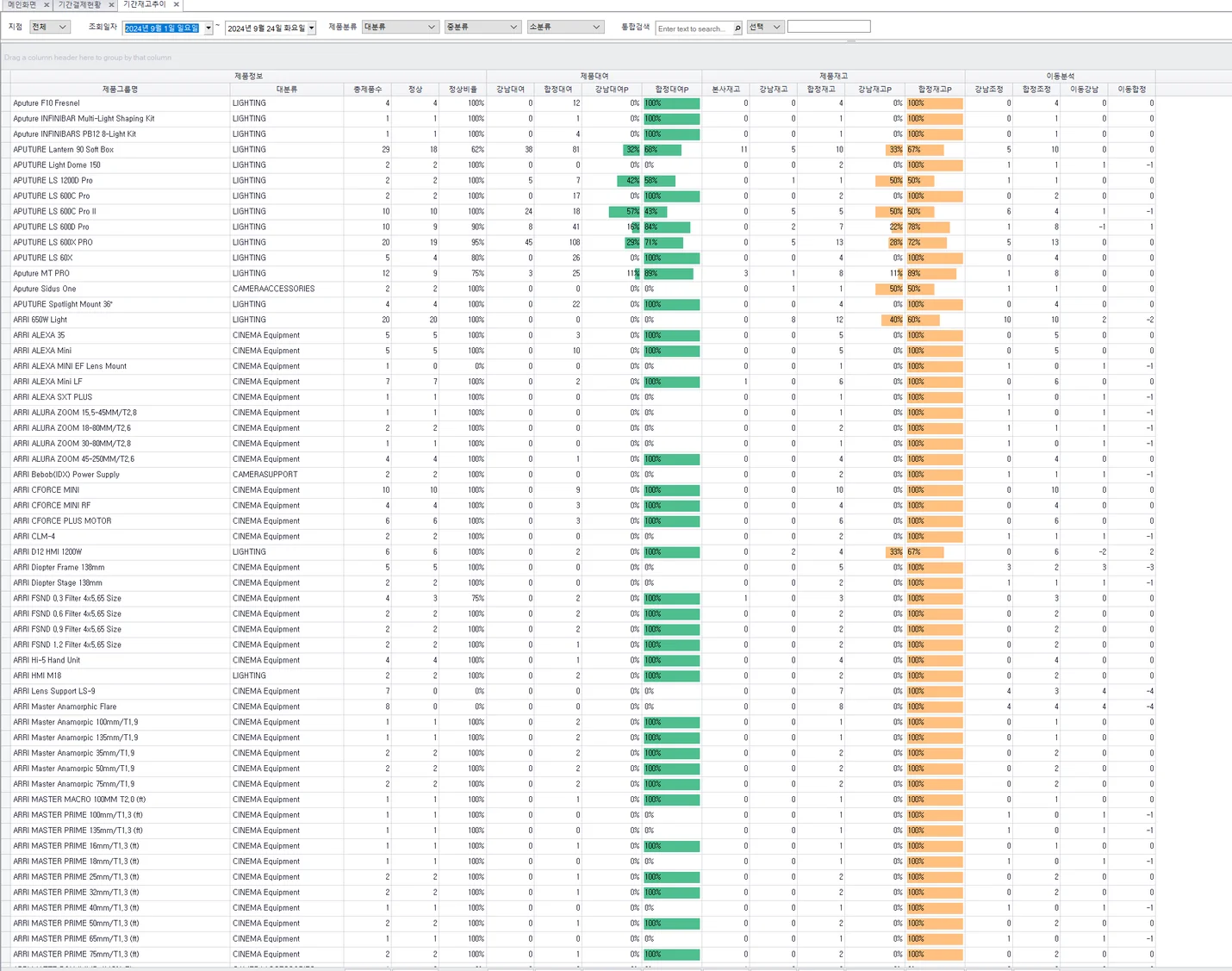Click the 합정재고P bar for APUTURE Lantern 90 Soft Box
This screenshot has width=1232, height=971.
pos(925,150)
